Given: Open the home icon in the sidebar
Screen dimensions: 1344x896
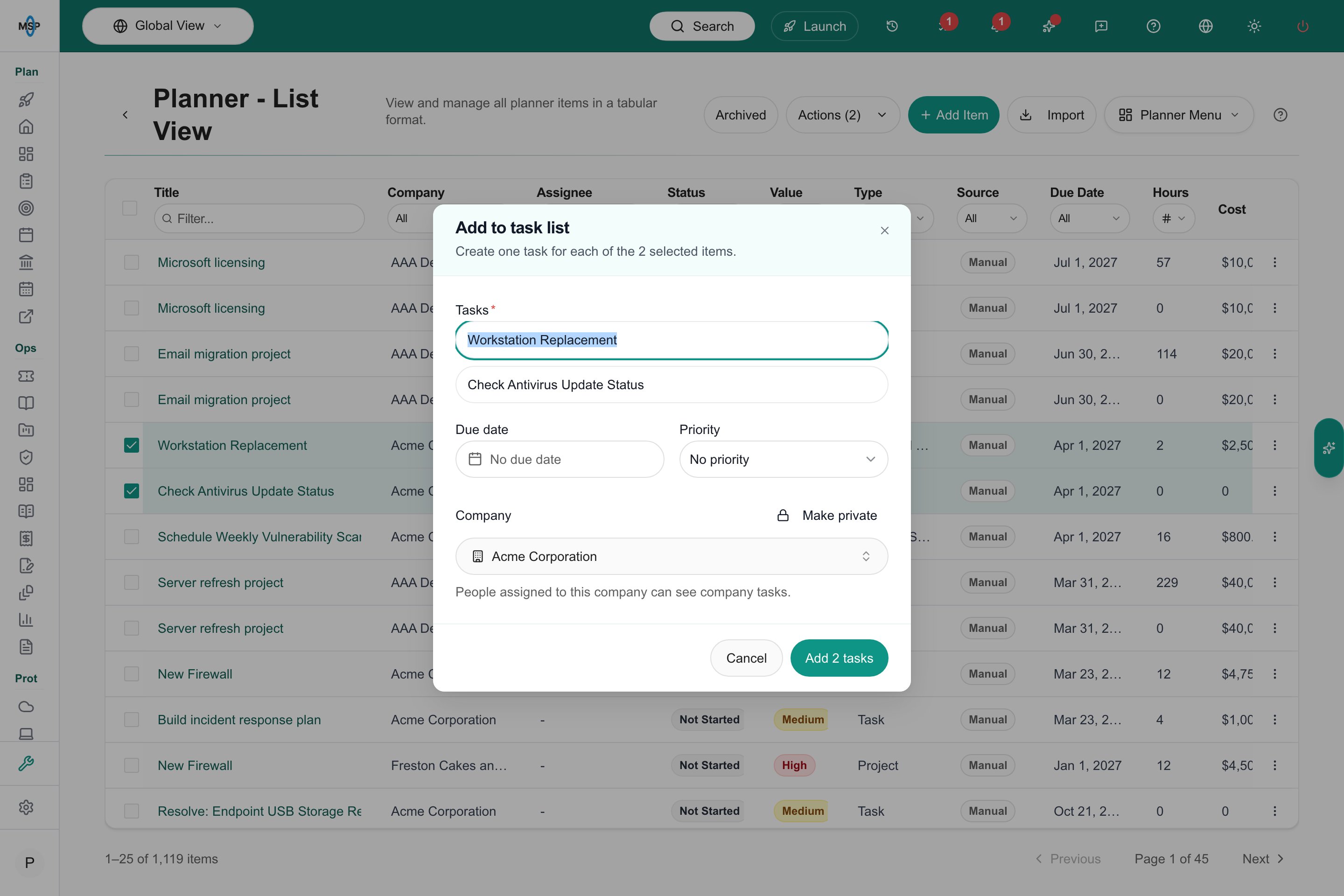Looking at the screenshot, I should 26,127.
